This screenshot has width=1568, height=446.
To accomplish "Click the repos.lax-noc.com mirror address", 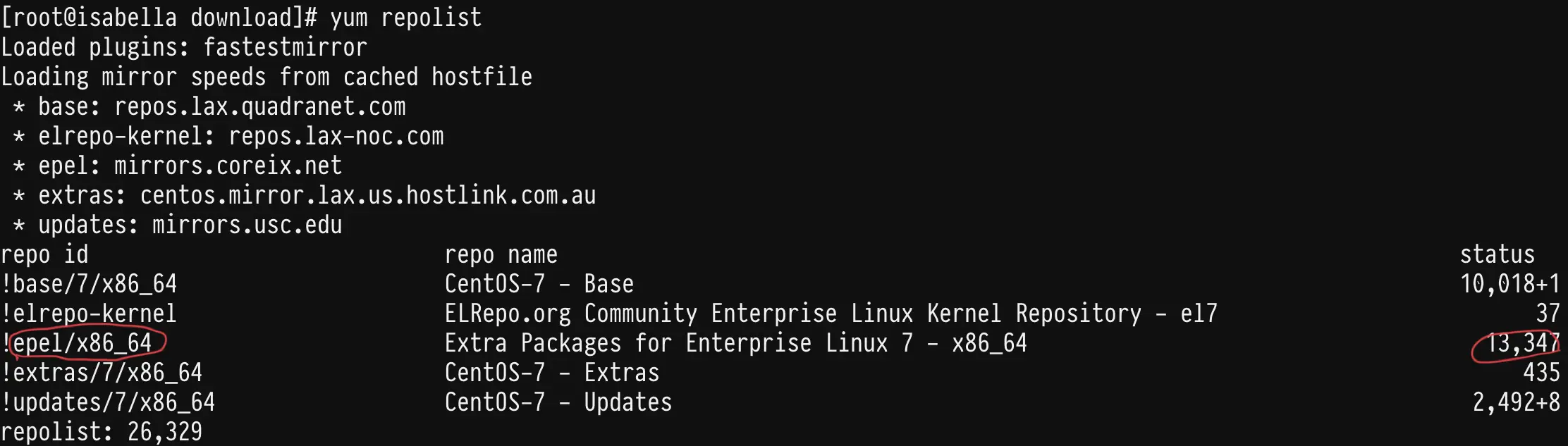I will point(336,136).
